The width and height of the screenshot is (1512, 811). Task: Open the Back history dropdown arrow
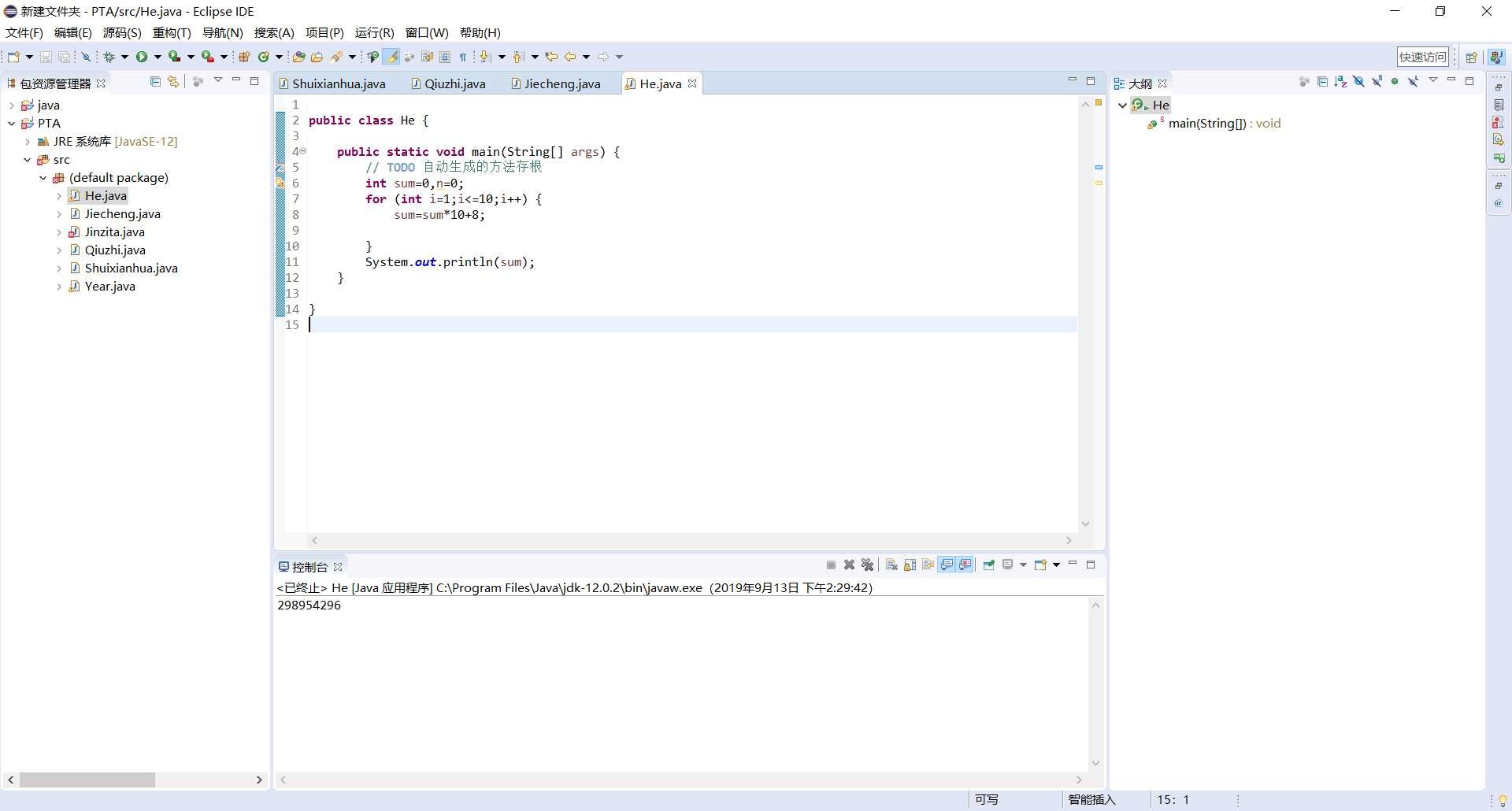coord(586,57)
